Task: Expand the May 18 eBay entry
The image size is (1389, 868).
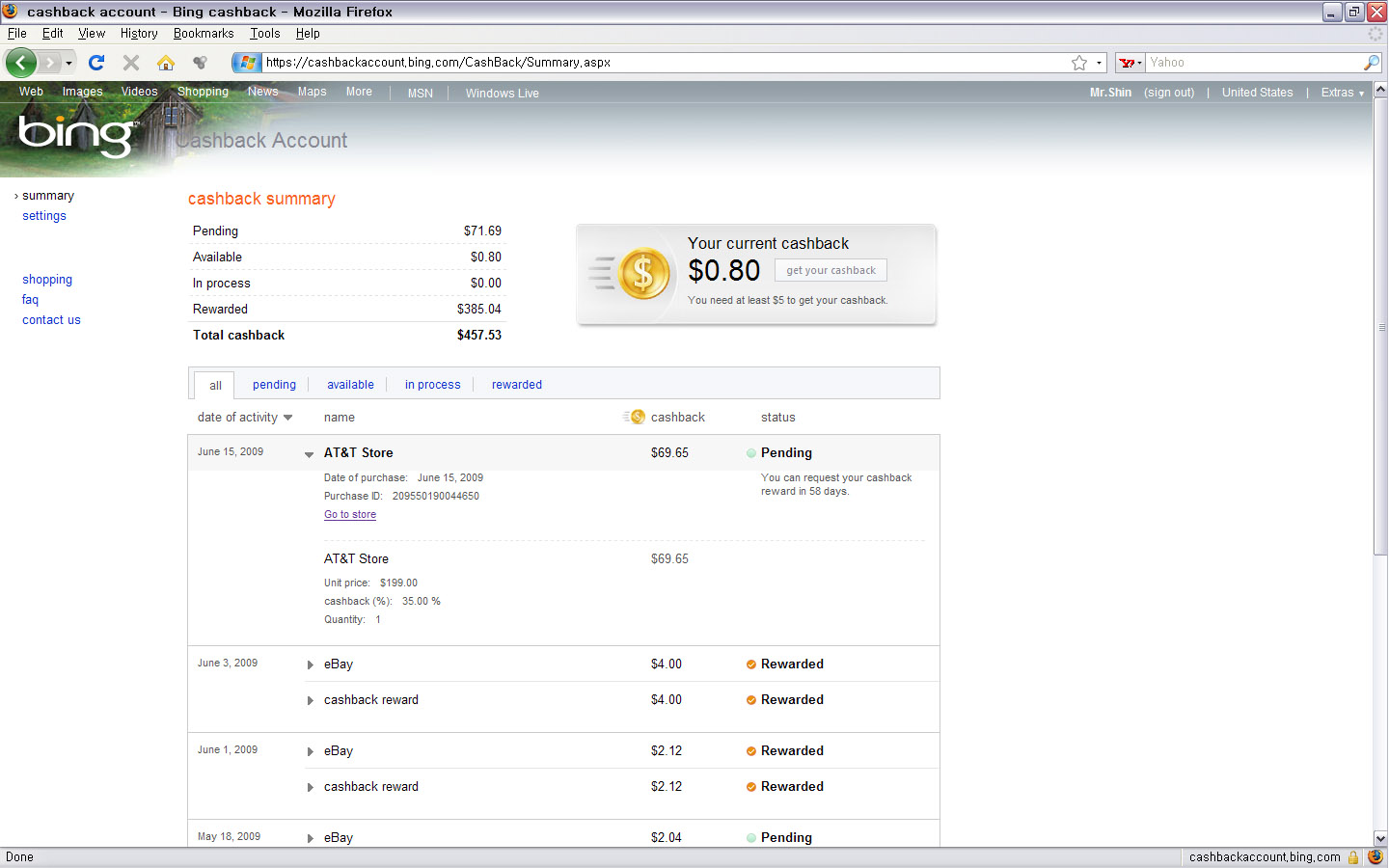Action: pos(310,838)
